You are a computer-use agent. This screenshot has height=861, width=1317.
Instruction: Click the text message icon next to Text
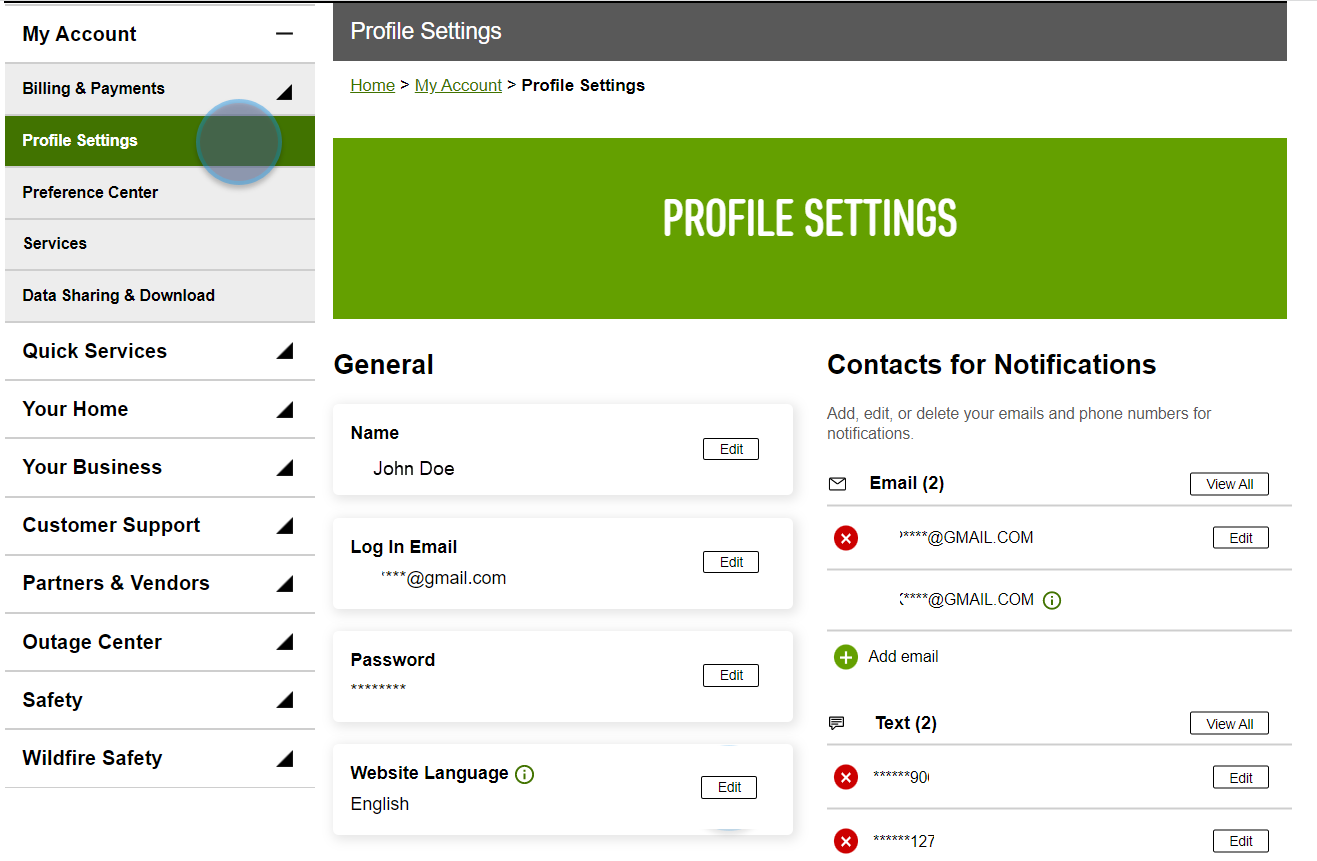pos(838,723)
